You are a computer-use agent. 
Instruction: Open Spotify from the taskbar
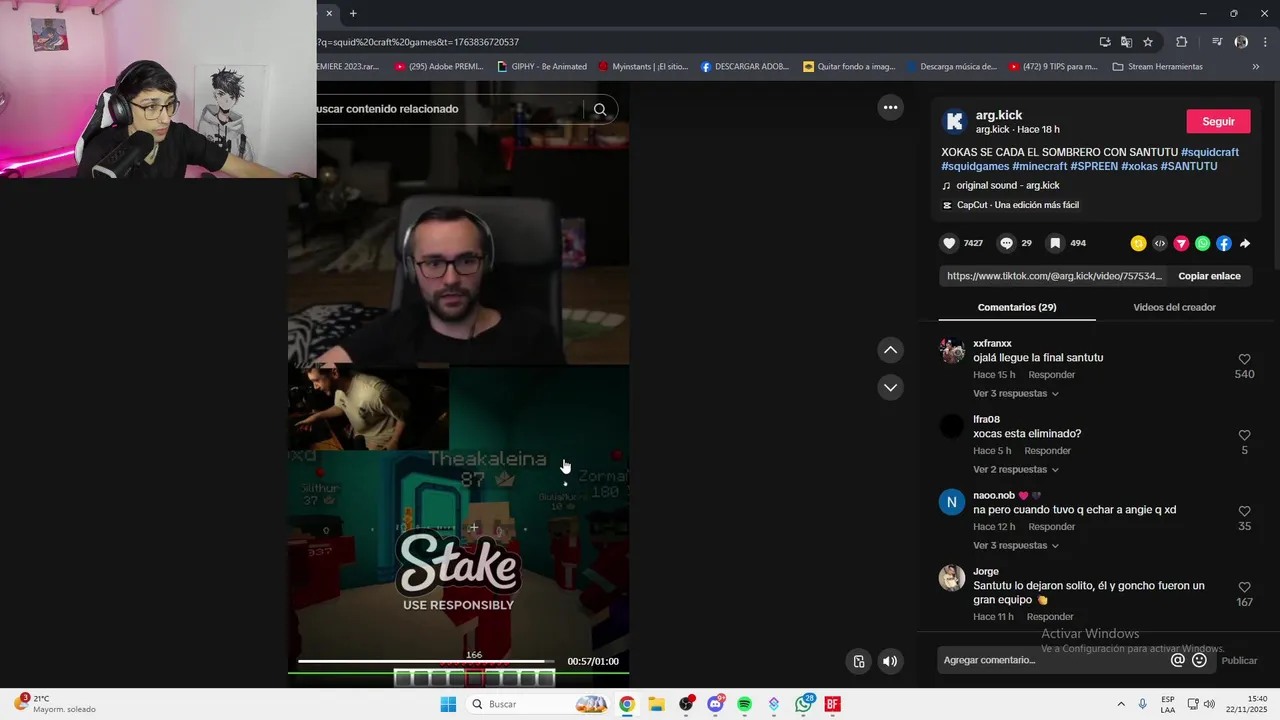[x=744, y=704]
